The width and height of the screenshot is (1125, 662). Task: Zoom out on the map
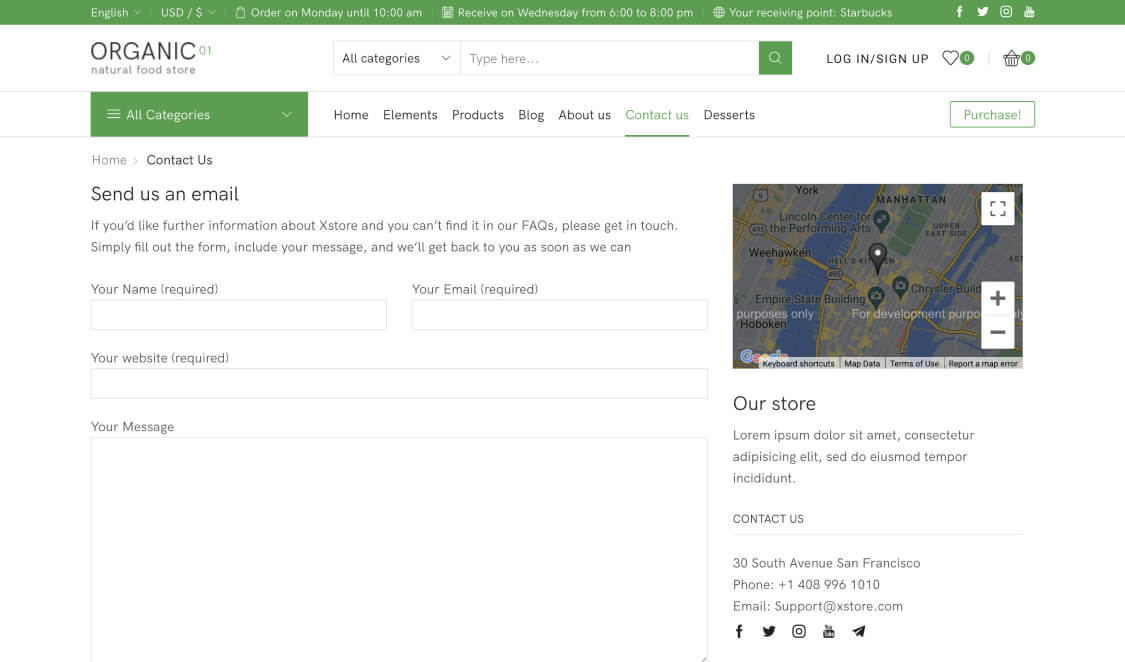click(x=997, y=332)
